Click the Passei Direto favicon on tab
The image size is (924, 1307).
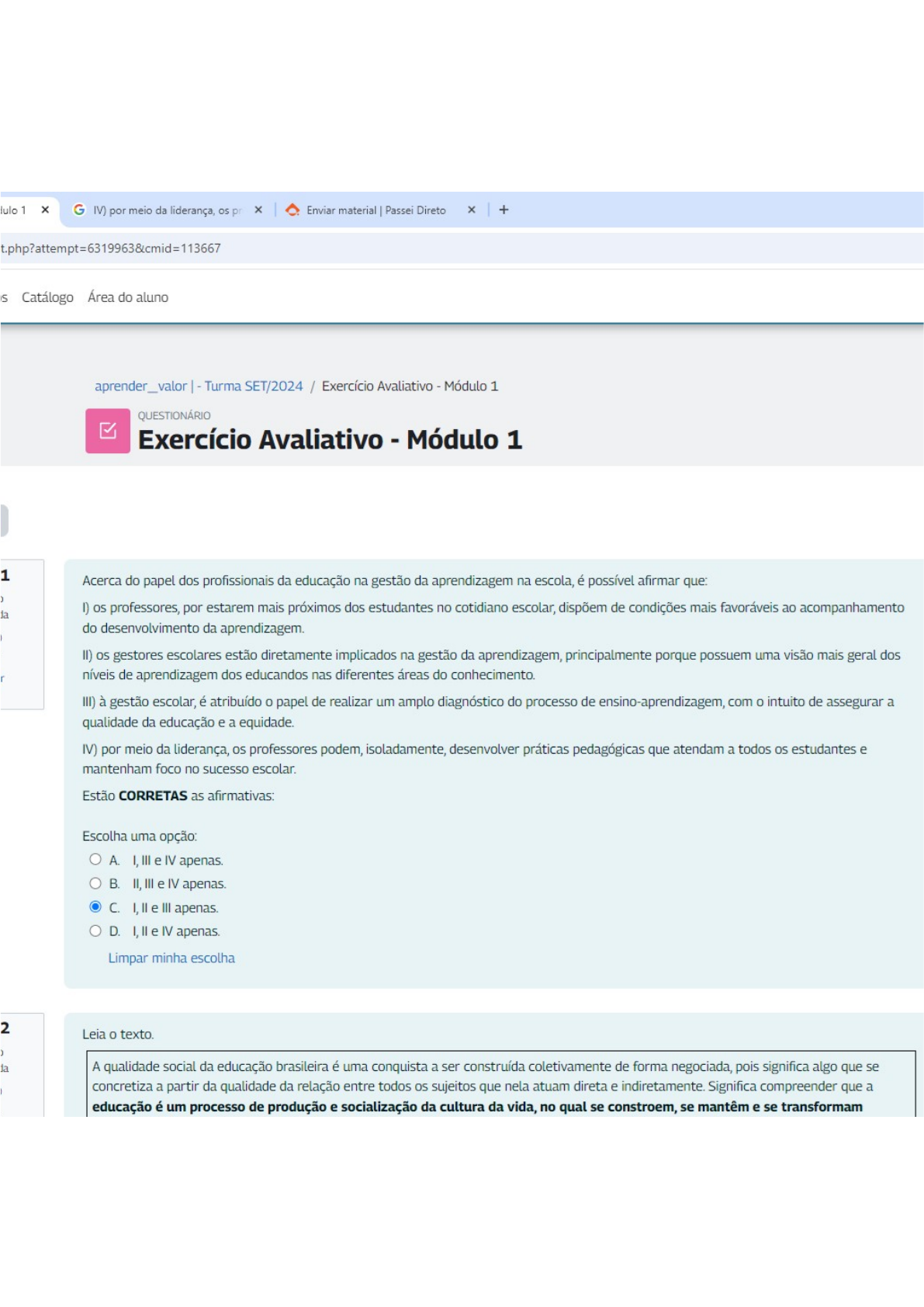click(292, 210)
